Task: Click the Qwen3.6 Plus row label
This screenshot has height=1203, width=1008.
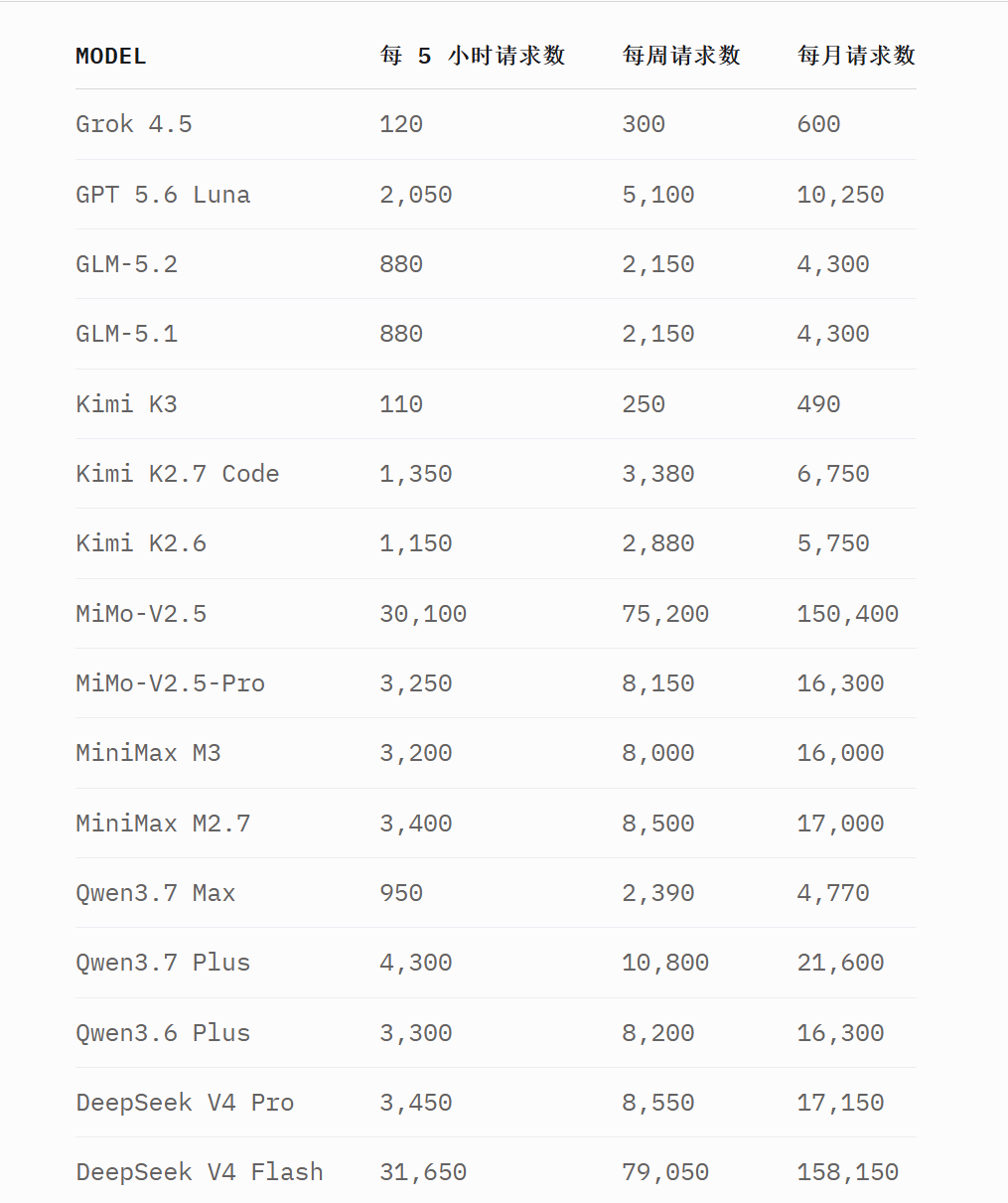Action: (163, 1033)
